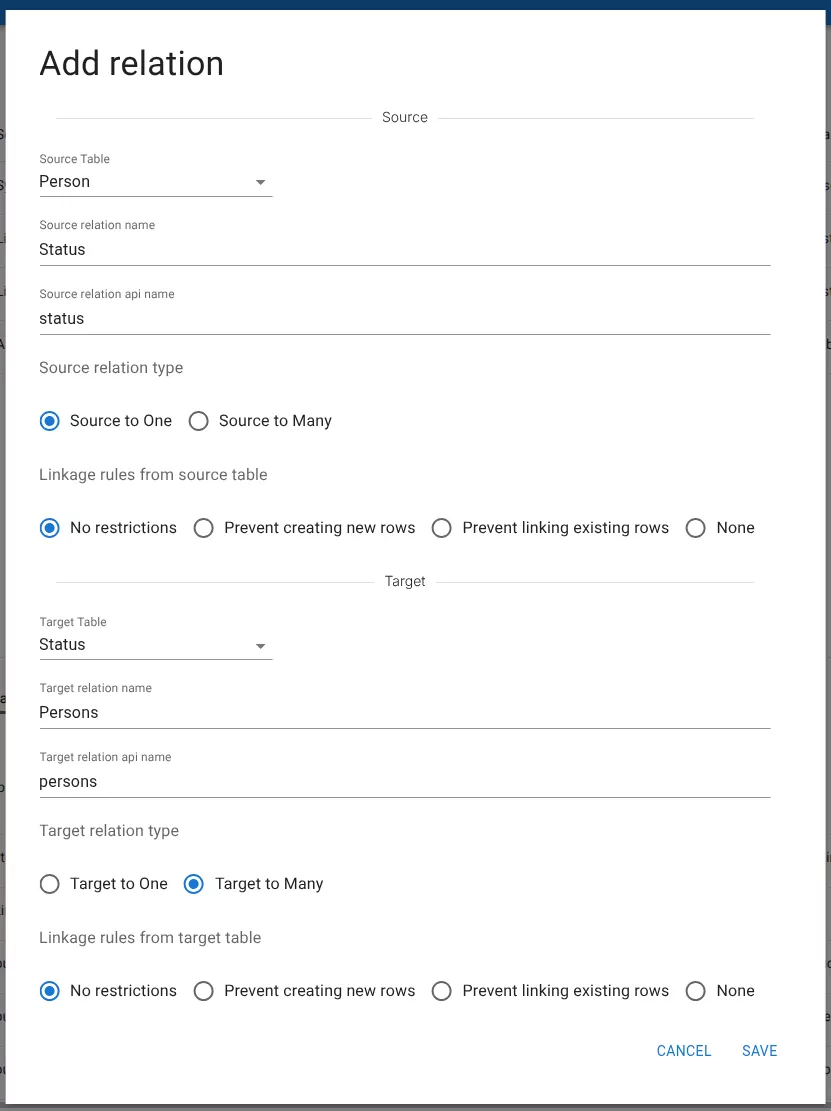Image resolution: width=831 pixels, height=1111 pixels.
Task: Save the new relation
Action: 759,1051
